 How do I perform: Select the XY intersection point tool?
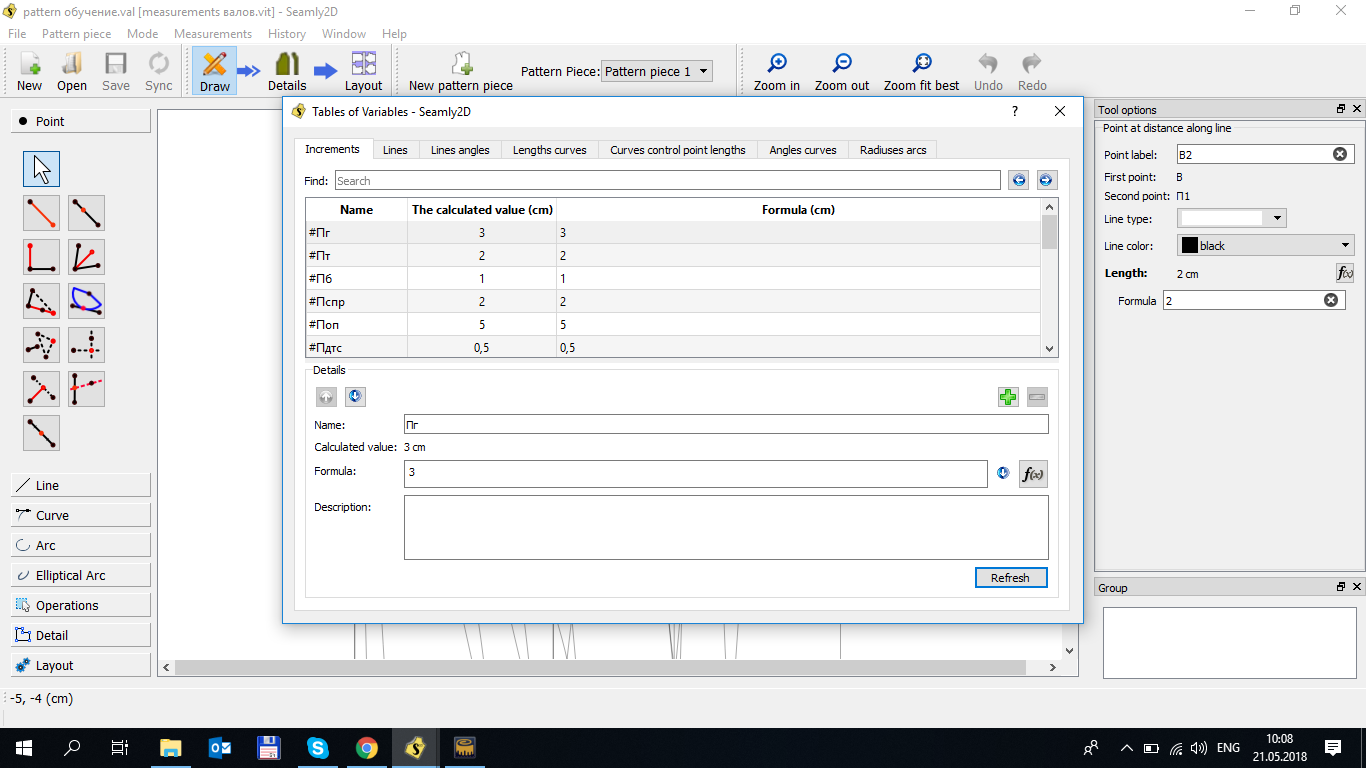(86, 345)
